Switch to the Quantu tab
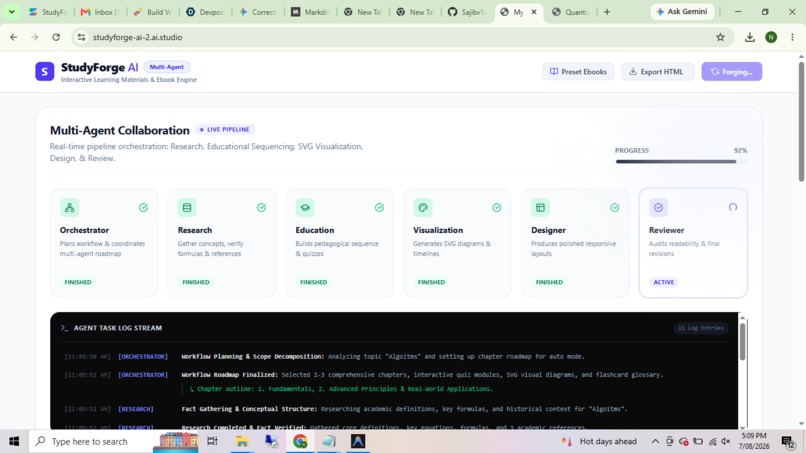806x453 pixels. point(571,12)
